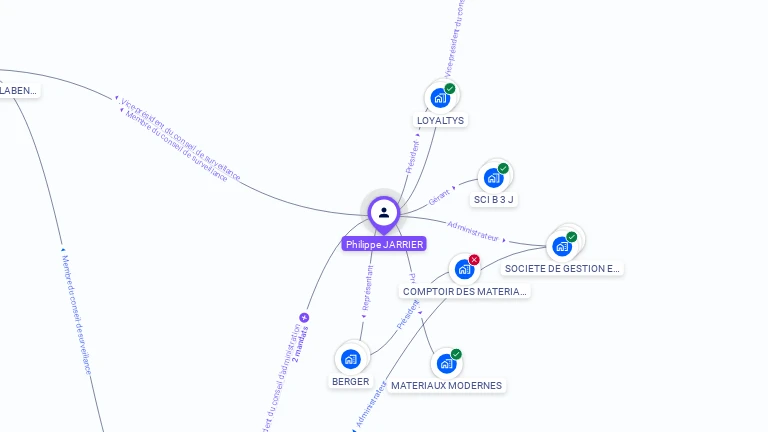Click the partially visible LABEN... label

click(x=19, y=91)
